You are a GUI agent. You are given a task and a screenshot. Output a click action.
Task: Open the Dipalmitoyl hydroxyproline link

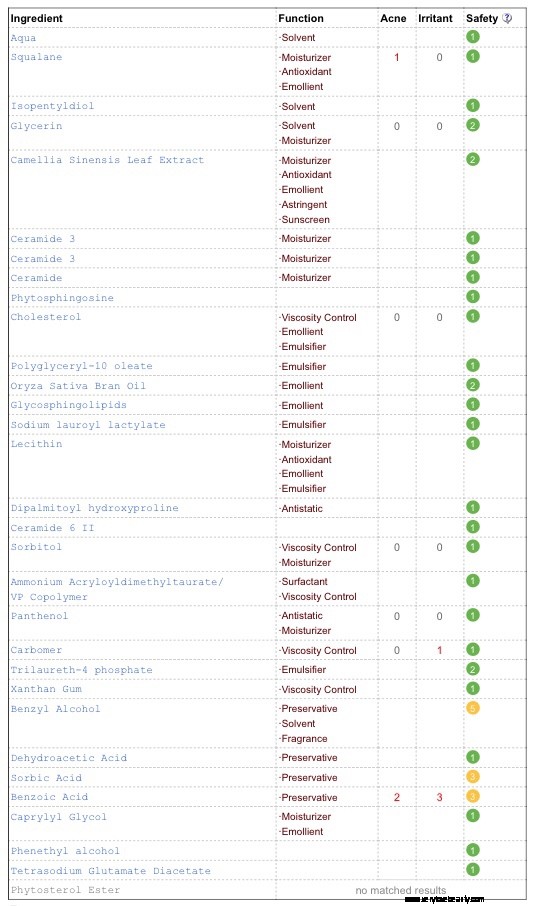94,508
